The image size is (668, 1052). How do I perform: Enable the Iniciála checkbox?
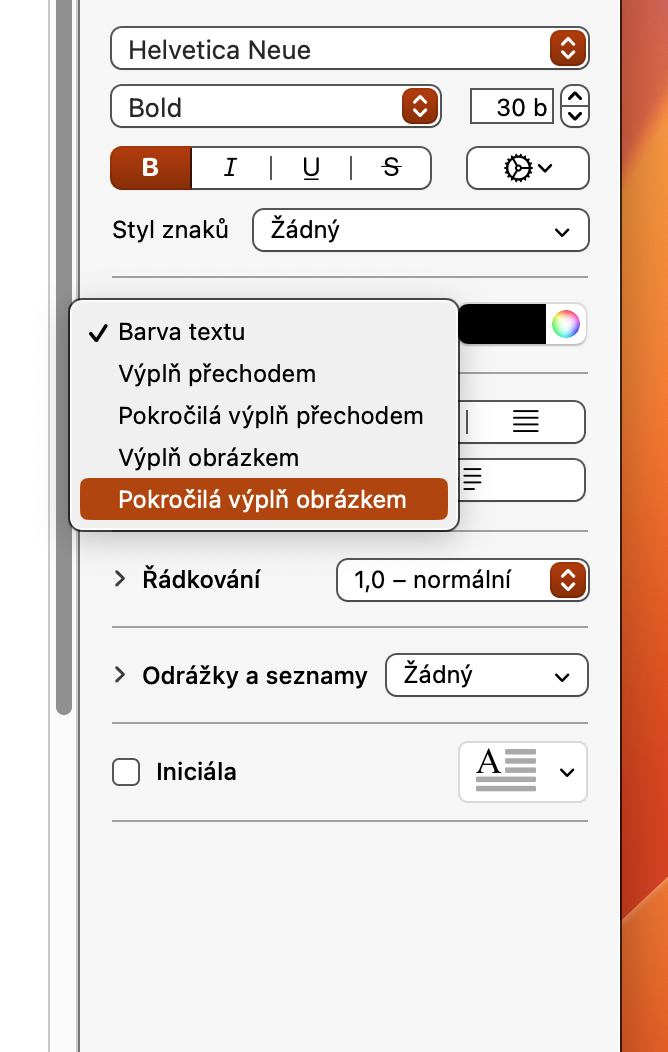[126, 772]
